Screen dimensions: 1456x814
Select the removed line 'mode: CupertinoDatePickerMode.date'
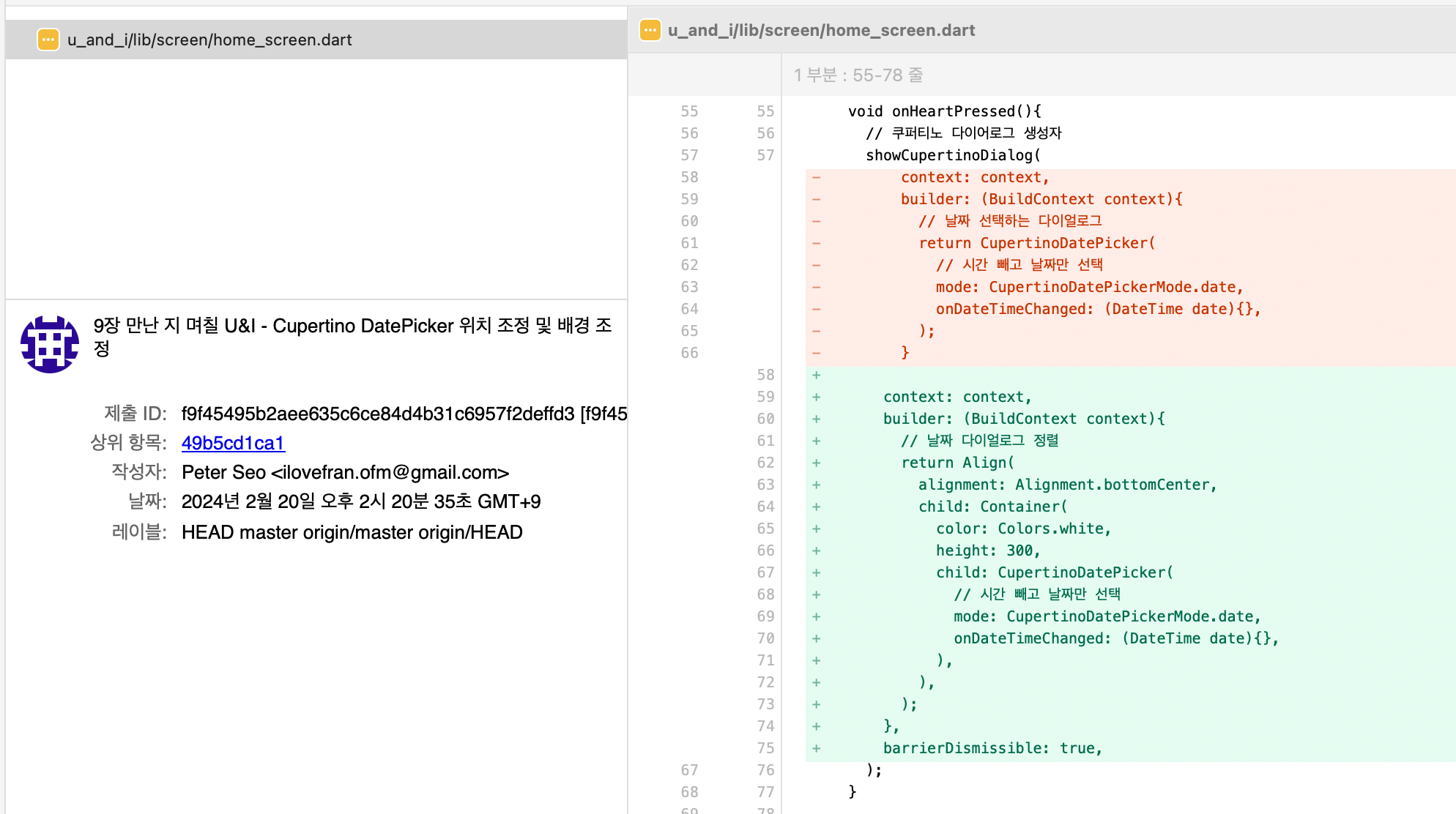tap(1089, 287)
